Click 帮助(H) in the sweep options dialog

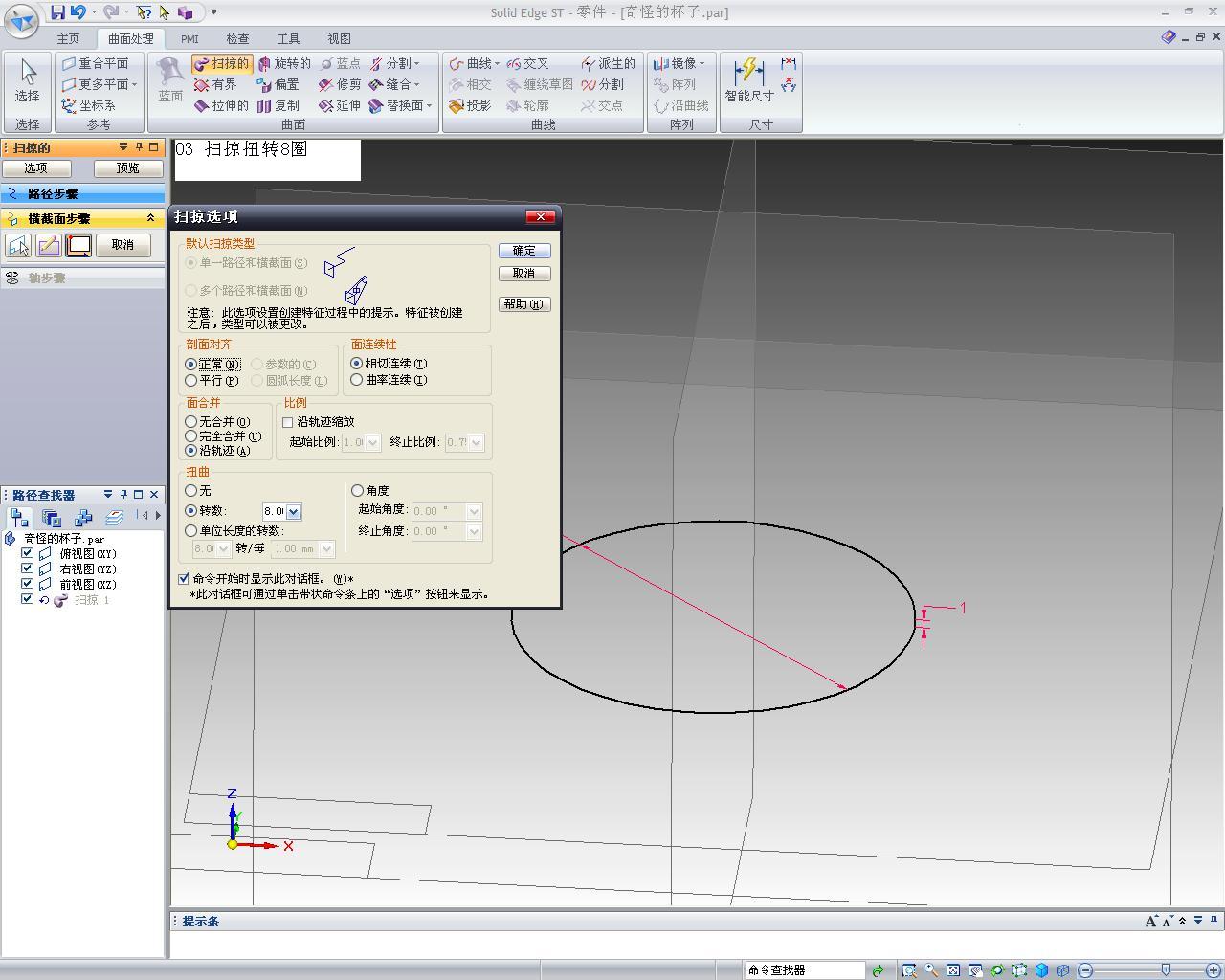tap(524, 303)
